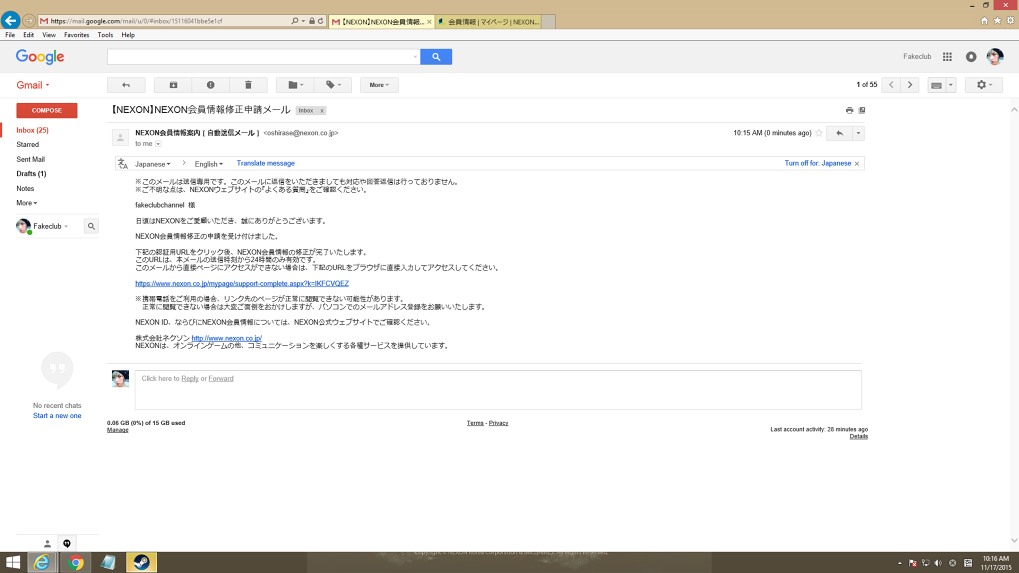This screenshot has height=573, width=1019.
Task: Print the email using printer icon
Action: pyautogui.click(x=849, y=110)
